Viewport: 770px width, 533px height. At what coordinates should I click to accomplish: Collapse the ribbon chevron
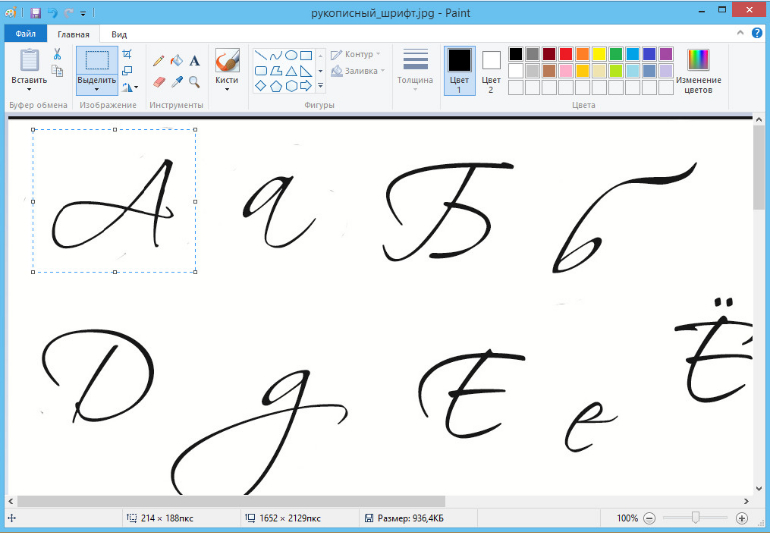[740, 33]
